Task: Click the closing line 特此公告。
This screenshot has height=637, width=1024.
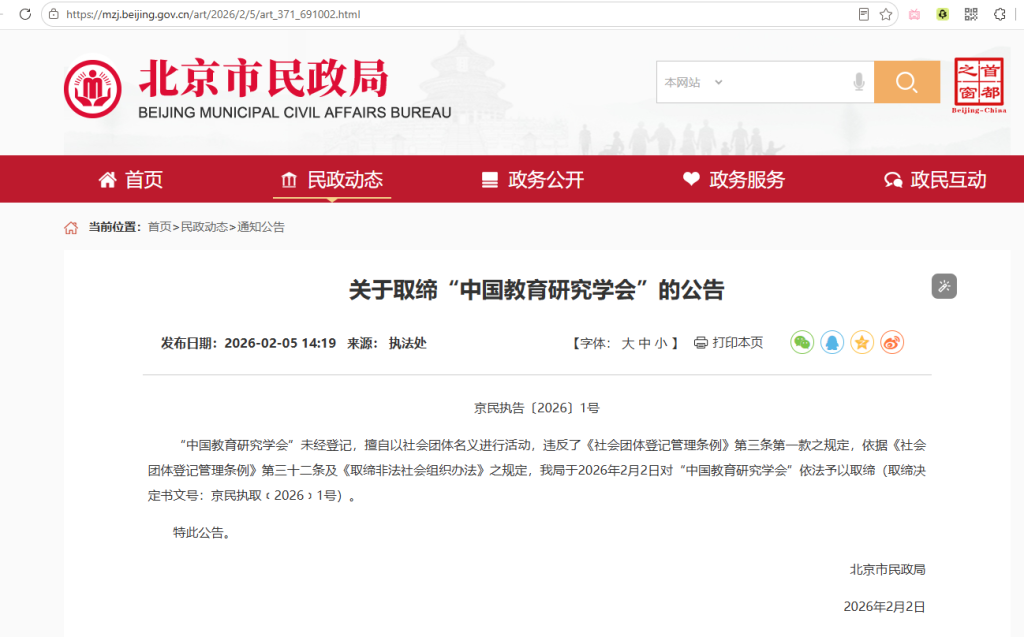Action: (x=204, y=532)
